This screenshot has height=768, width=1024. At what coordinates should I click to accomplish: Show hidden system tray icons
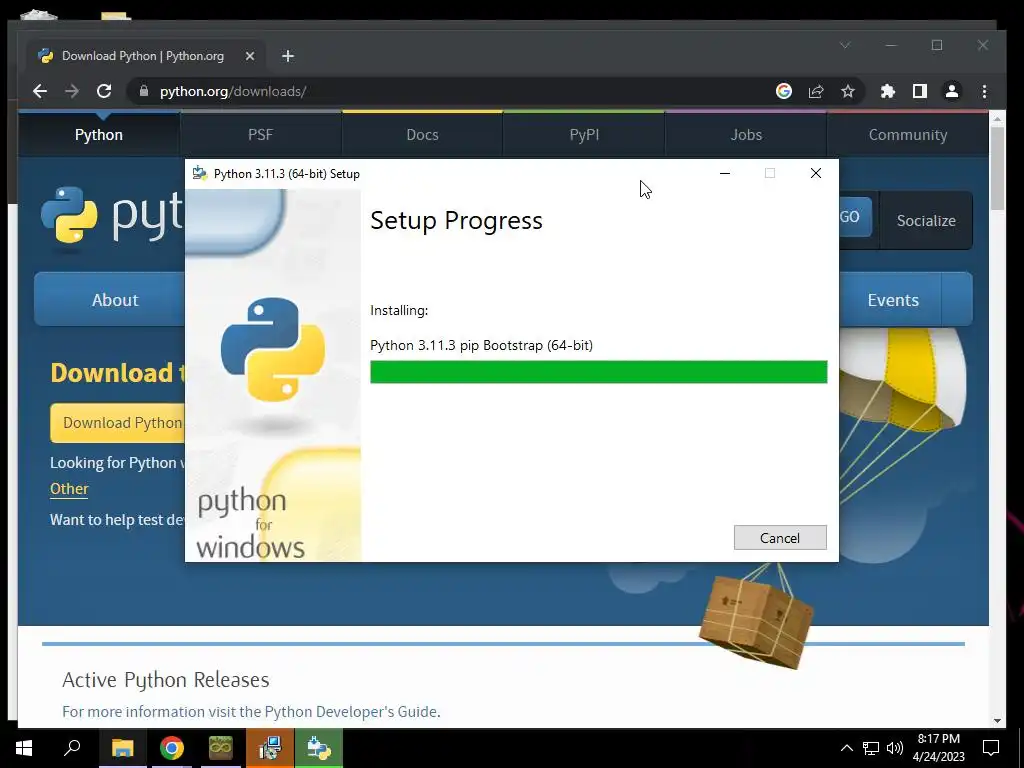click(846, 748)
